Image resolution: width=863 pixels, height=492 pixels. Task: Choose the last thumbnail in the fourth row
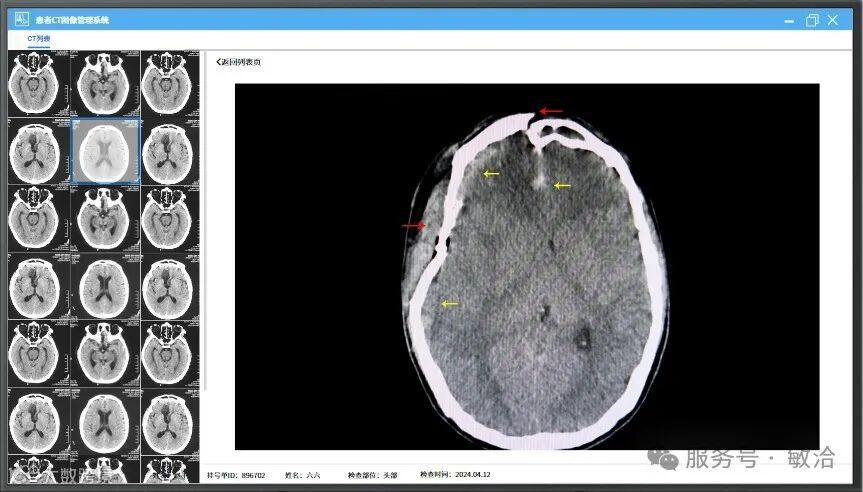170,286
